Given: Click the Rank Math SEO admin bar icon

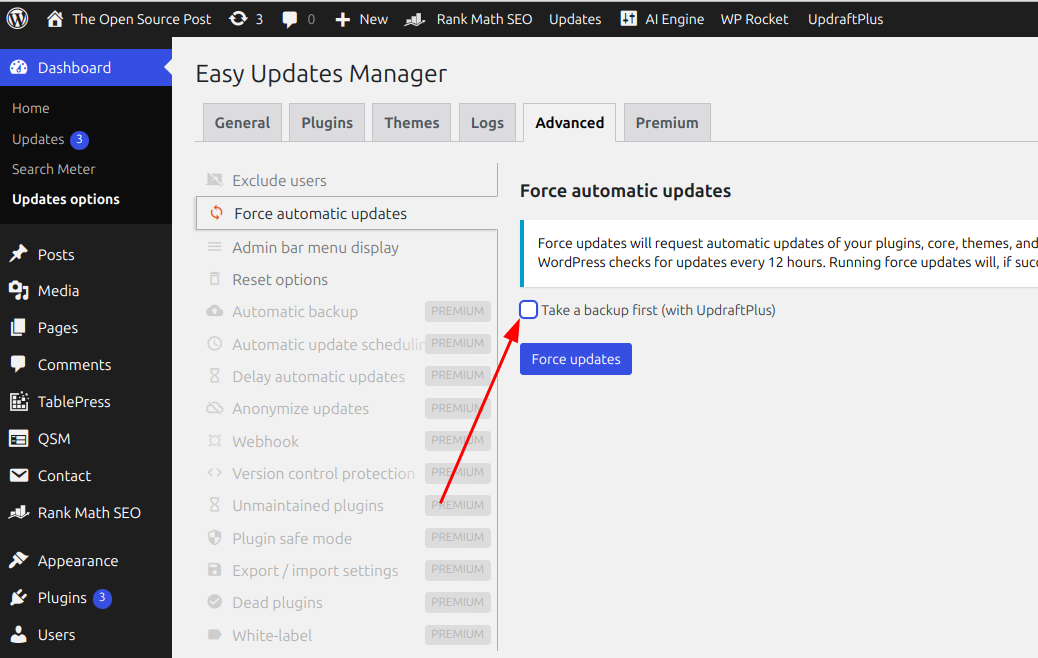Looking at the screenshot, I should pos(415,18).
